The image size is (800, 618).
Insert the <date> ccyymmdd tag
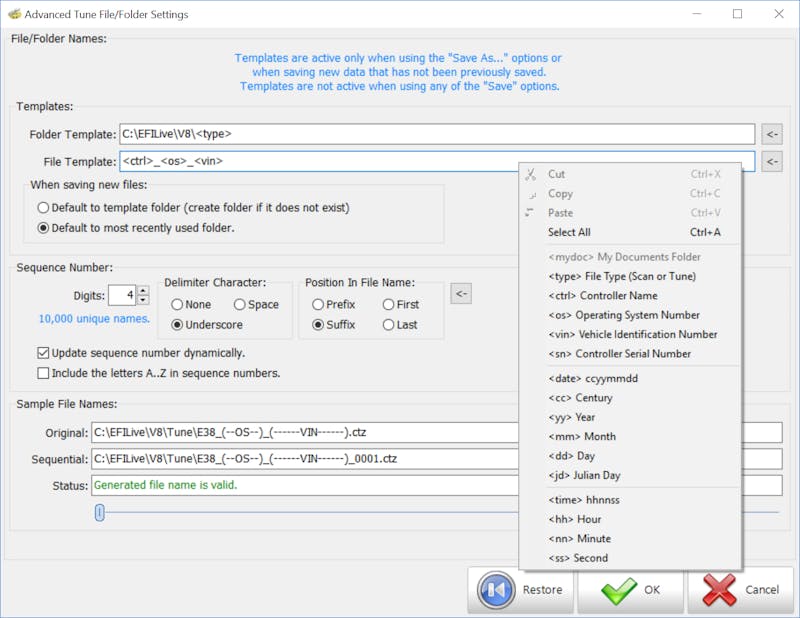coord(594,378)
